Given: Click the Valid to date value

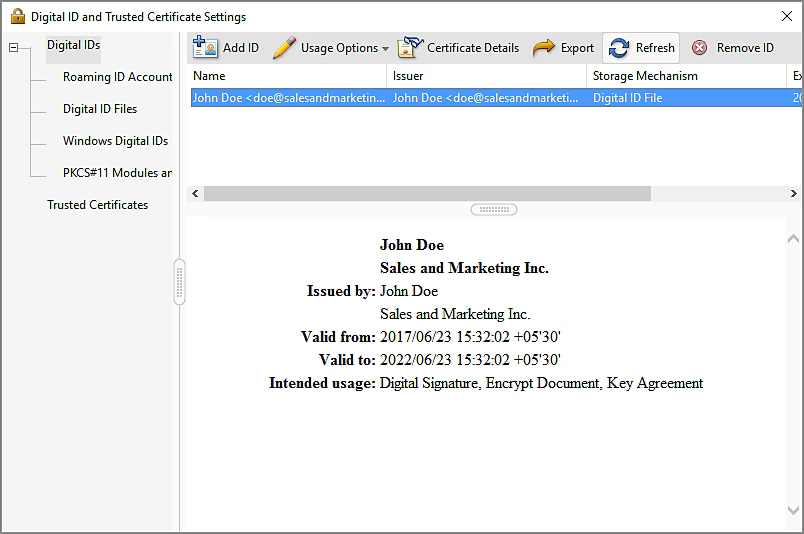Looking at the screenshot, I should click(470, 360).
